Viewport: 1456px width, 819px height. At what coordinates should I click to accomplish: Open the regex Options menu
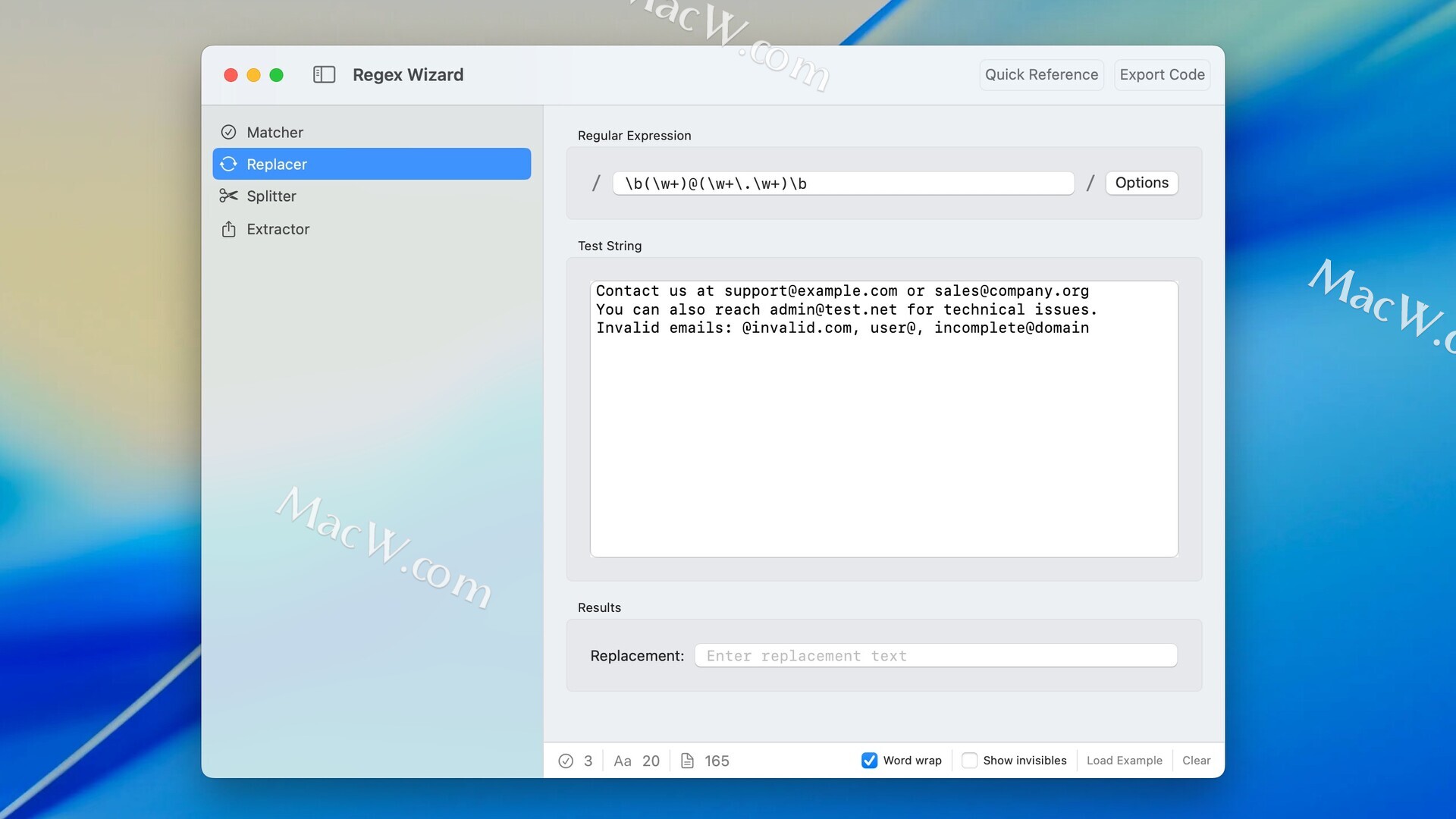1141,183
